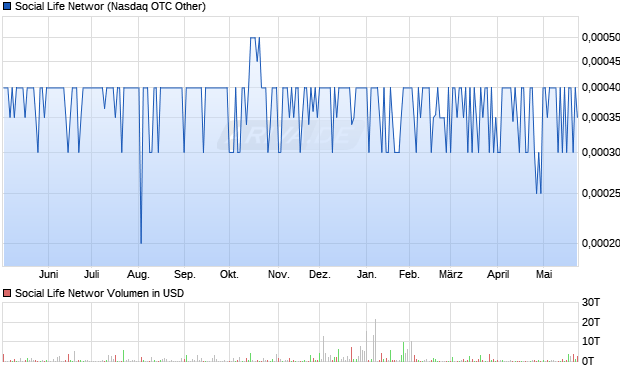Click the Aug. month label
This screenshot has width=620, height=371.
tap(138, 274)
